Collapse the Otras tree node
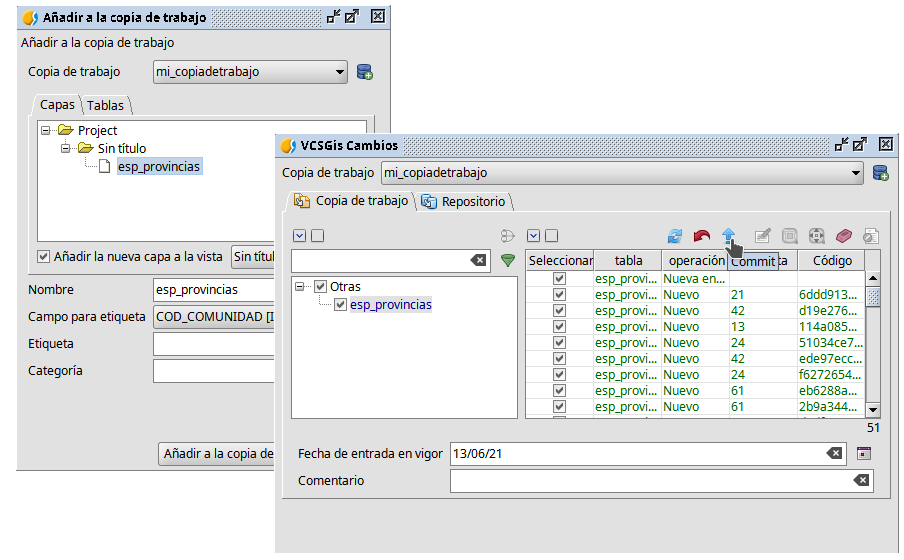 (x=301, y=287)
